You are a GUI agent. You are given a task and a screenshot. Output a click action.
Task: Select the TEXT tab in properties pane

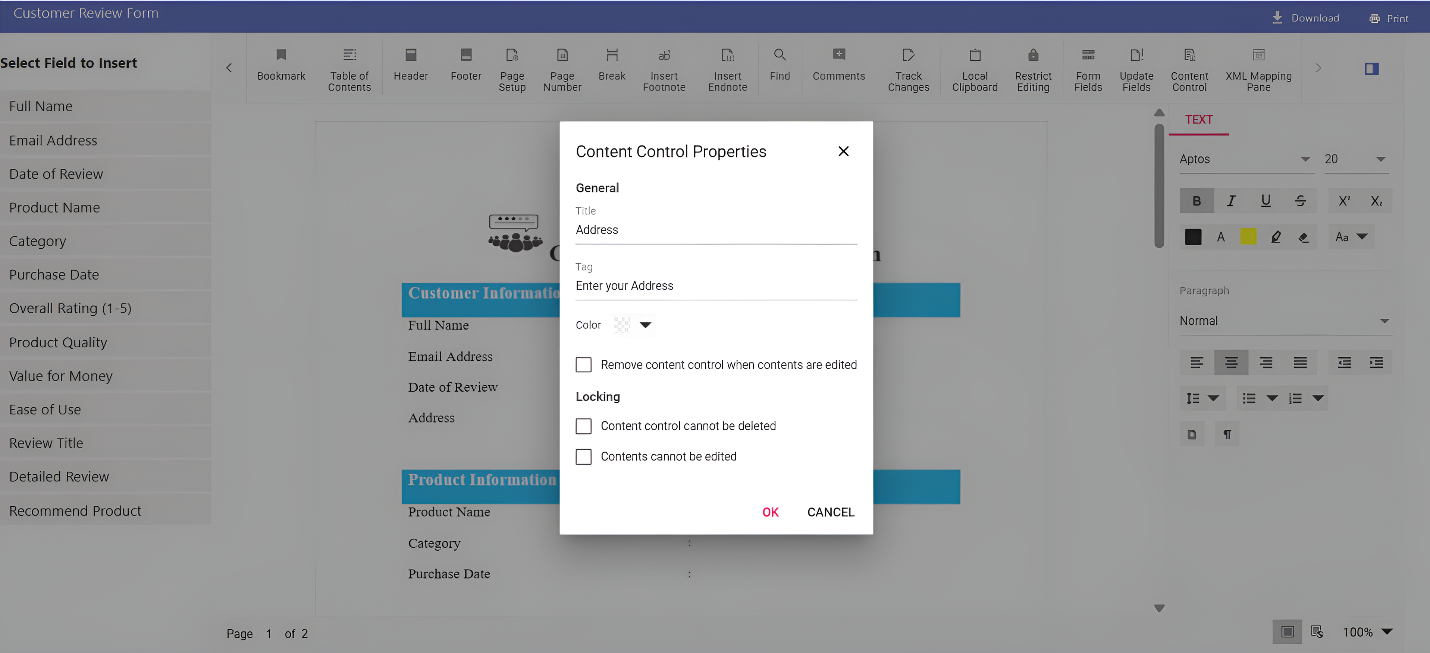(1199, 120)
